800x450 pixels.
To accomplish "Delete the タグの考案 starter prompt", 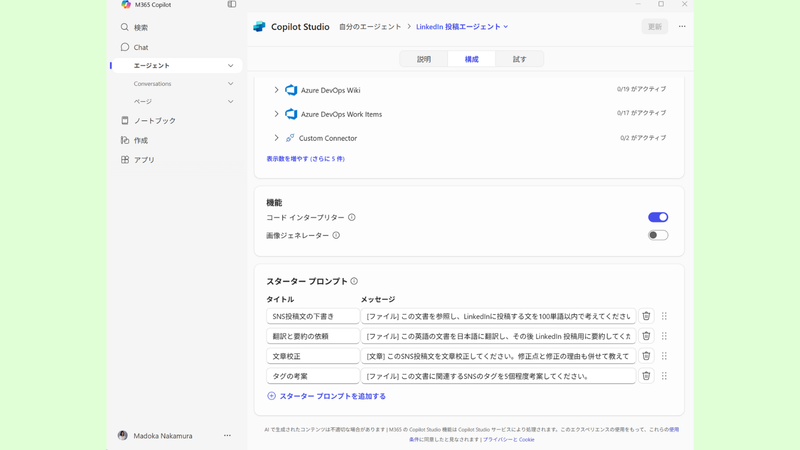I will [x=646, y=376].
